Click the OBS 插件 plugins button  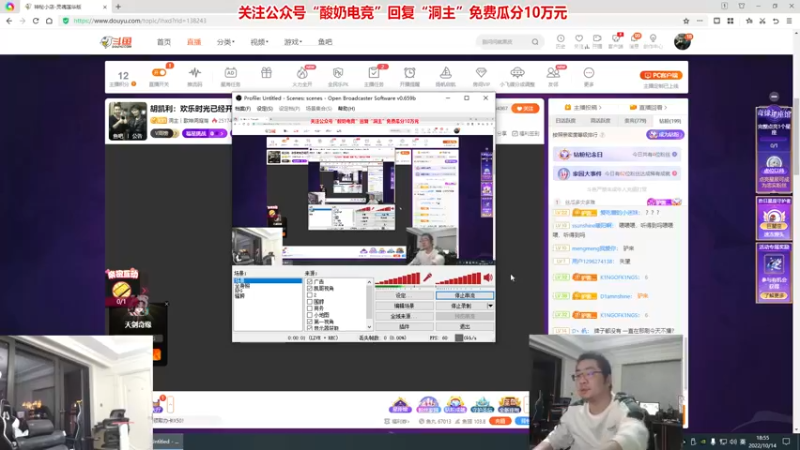pyautogui.click(x=404, y=327)
